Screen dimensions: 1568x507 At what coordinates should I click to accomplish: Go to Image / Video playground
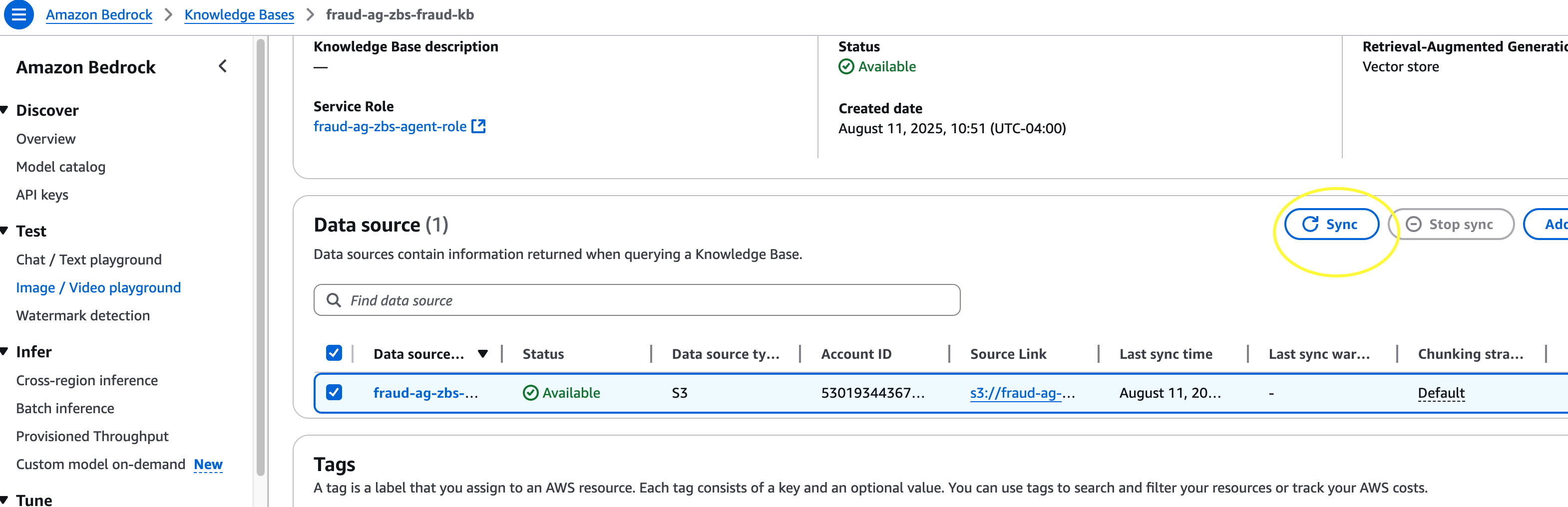(98, 287)
